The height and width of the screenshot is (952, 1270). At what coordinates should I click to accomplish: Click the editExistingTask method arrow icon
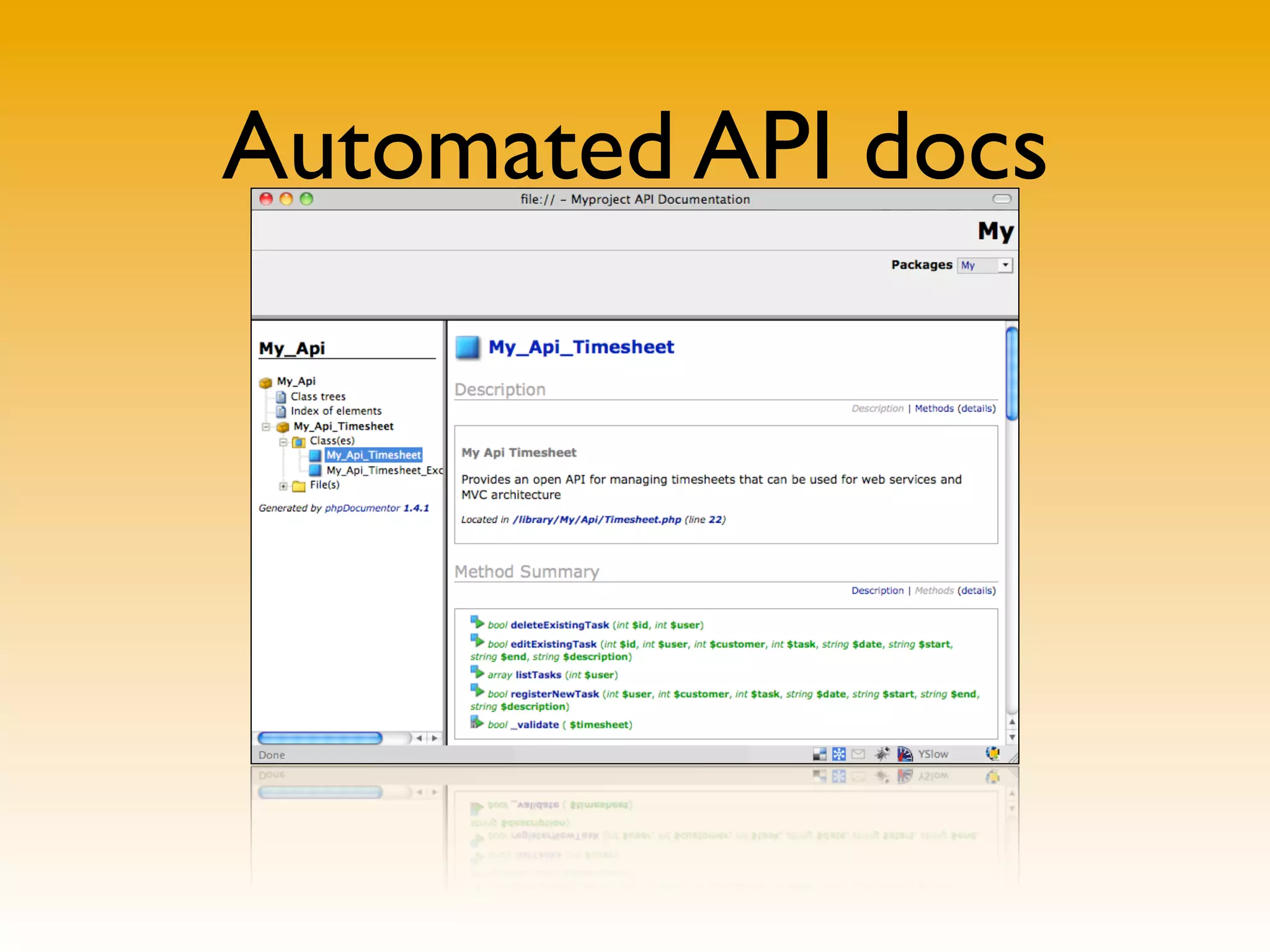(477, 641)
